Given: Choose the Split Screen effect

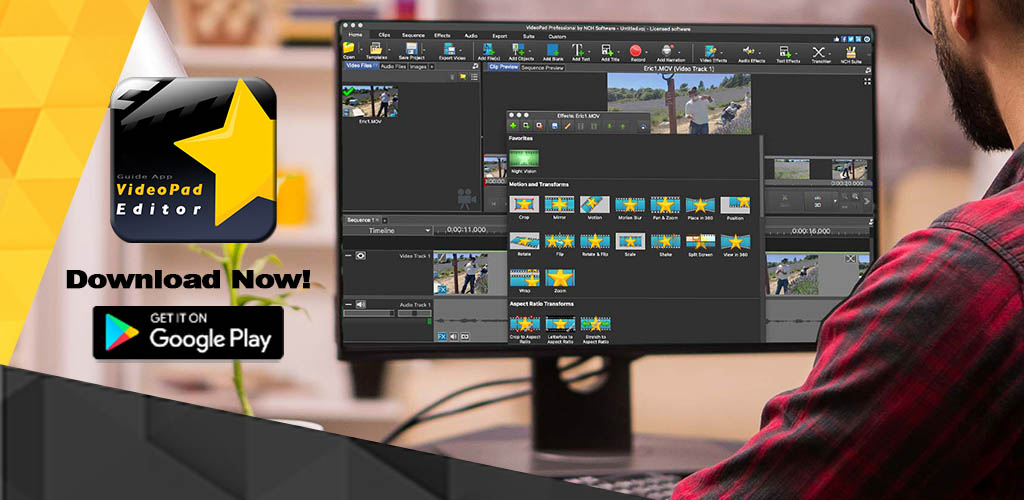Looking at the screenshot, I should (x=699, y=242).
